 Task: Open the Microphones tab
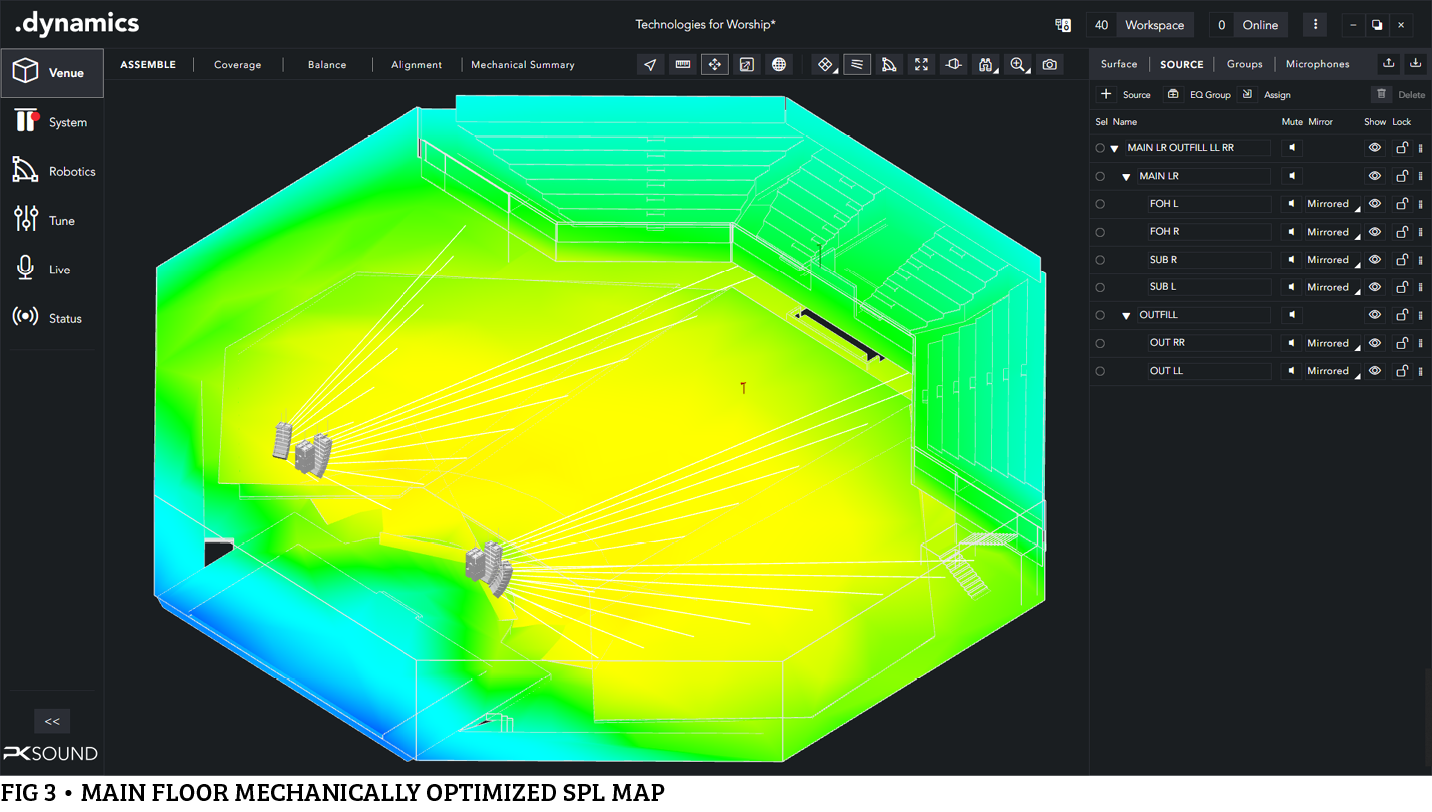pos(1317,64)
